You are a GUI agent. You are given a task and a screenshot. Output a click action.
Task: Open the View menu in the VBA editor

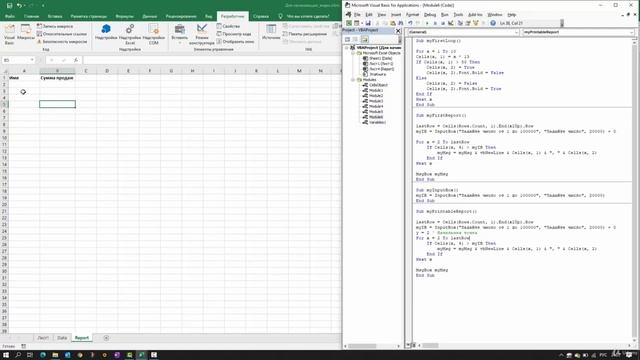[382, 15]
